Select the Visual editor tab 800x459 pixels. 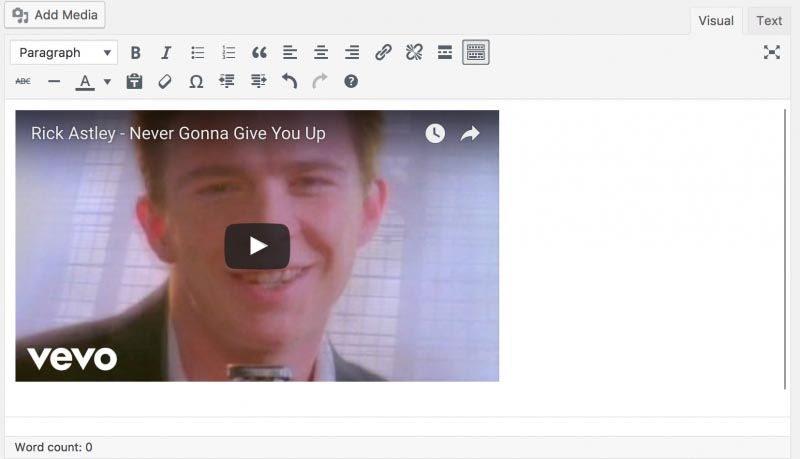pyautogui.click(x=716, y=20)
